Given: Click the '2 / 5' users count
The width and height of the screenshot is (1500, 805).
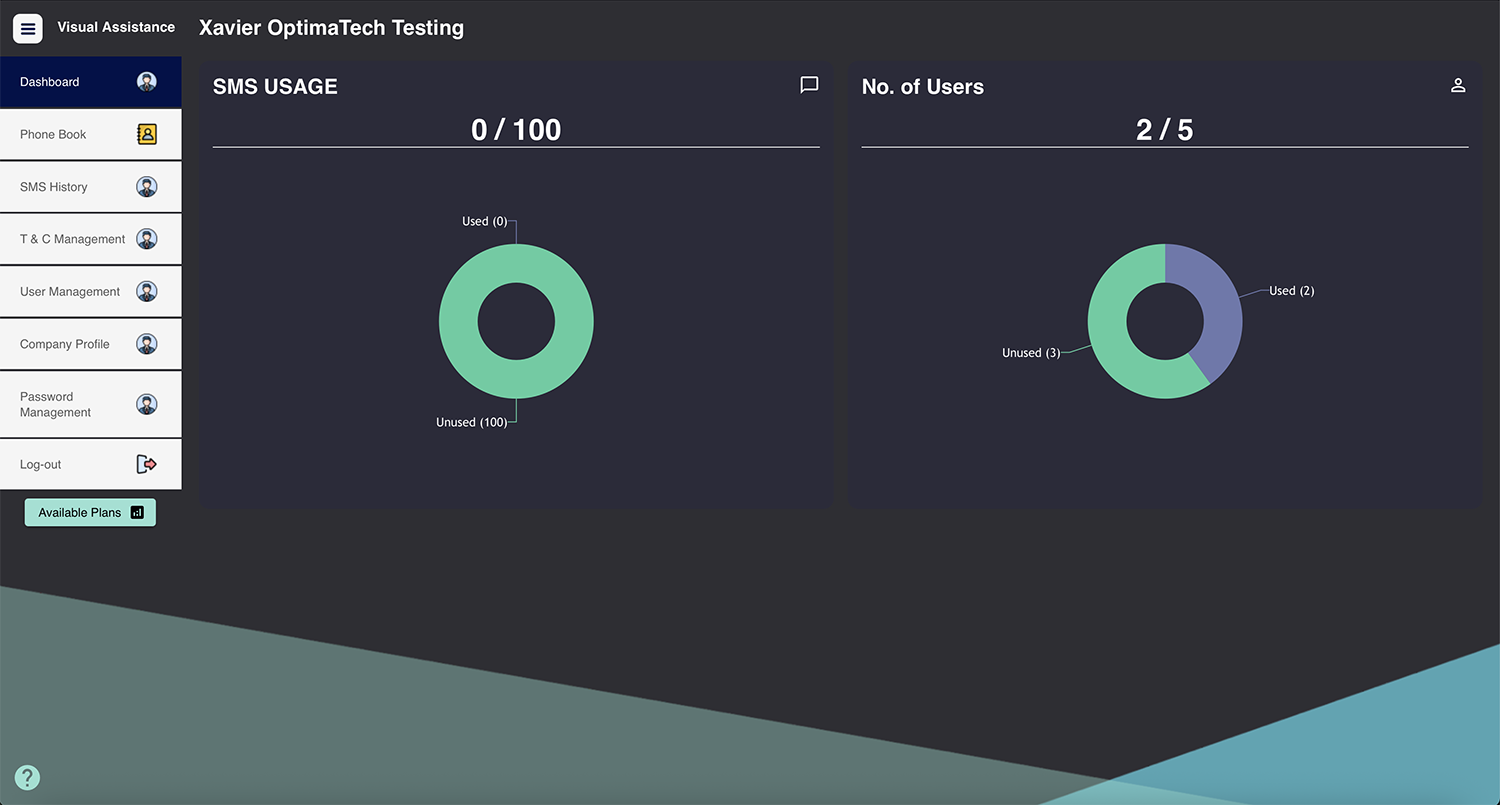Looking at the screenshot, I should pos(1165,130).
